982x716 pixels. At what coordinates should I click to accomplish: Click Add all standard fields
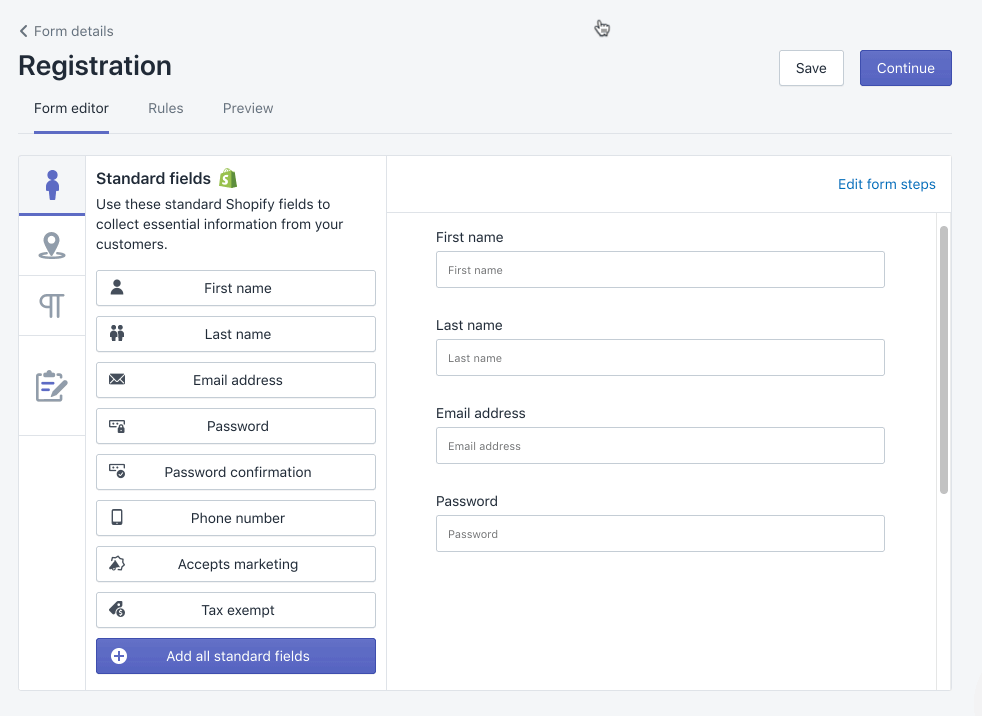coord(235,656)
